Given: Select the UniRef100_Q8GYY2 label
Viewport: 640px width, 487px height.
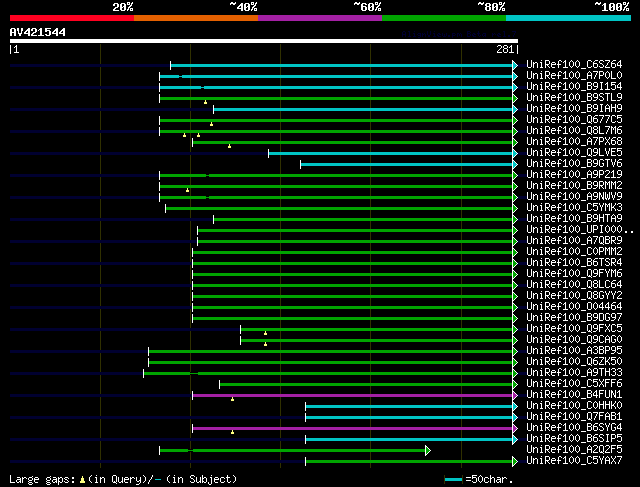Looking at the screenshot, I should point(574,296).
